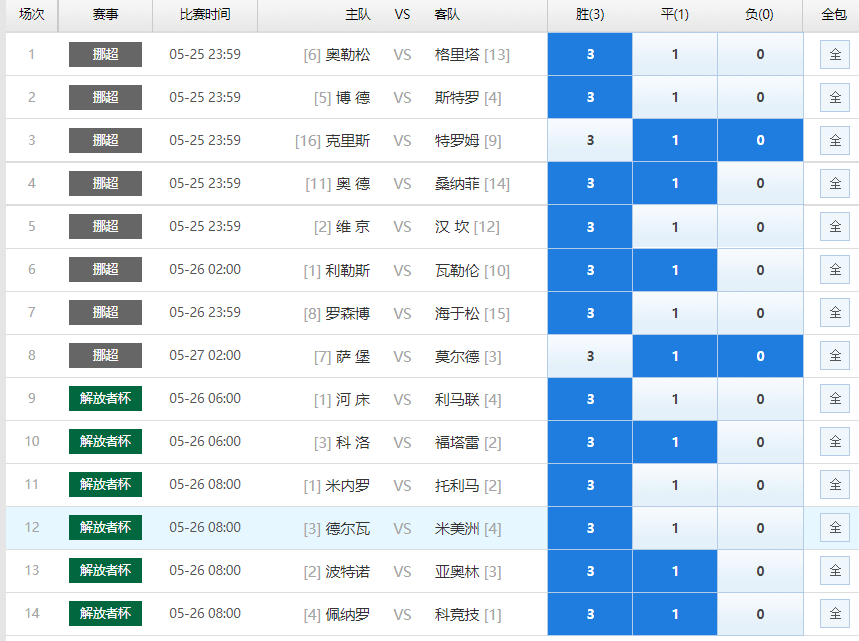The image size is (859, 641).
Task: Click 全 button for match 7 row
Action: coord(835,312)
